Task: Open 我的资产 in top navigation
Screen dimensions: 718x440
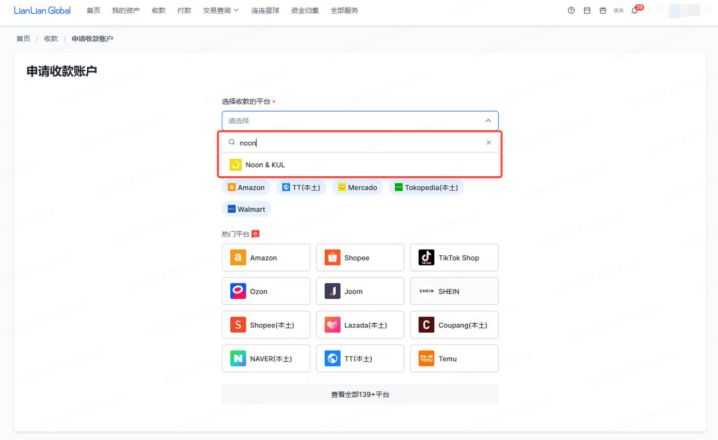Action: pos(125,11)
